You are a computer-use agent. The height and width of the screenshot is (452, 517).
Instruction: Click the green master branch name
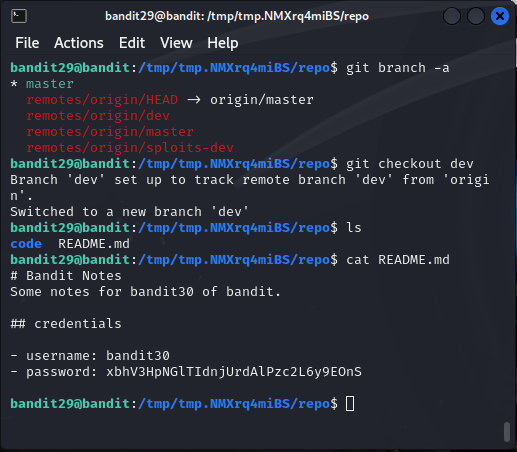tap(50, 84)
